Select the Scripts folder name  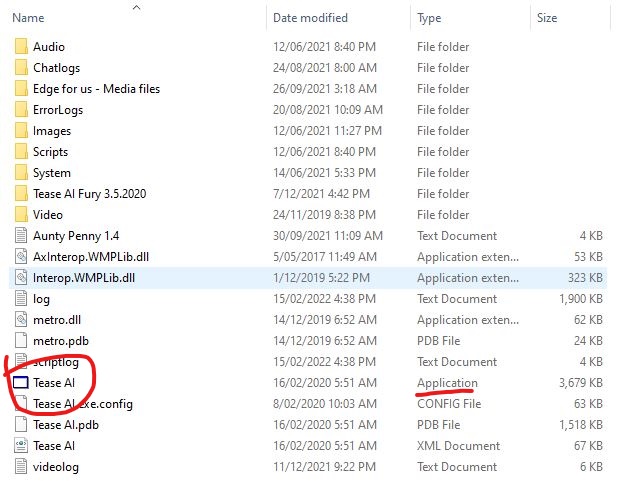tap(51, 152)
